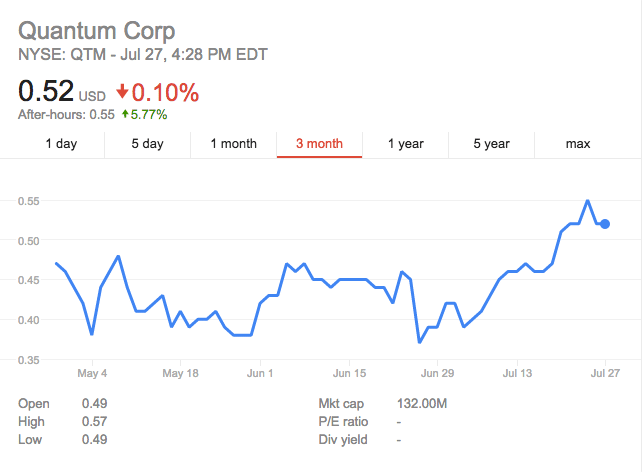Show the 1 year price history
This screenshot has width=642, height=472.
[406, 144]
